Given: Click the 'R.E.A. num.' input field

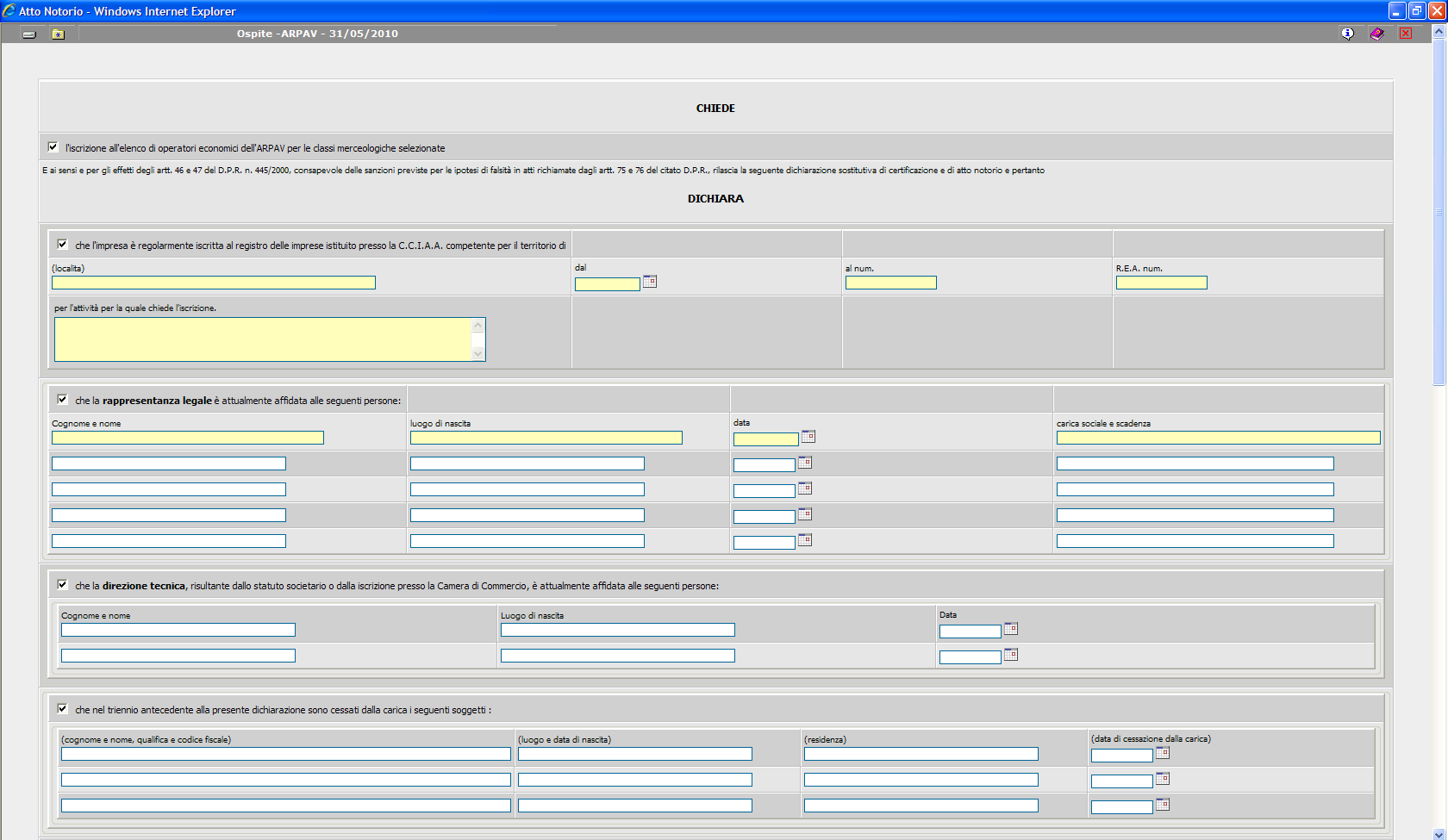Looking at the screenshot, I should [x=1162, y=283].
